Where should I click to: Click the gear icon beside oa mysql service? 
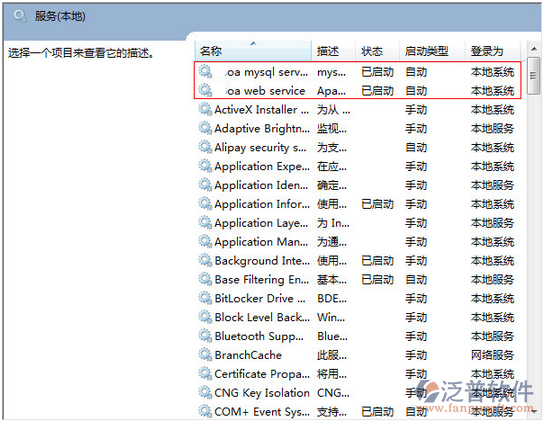[205, 72]
